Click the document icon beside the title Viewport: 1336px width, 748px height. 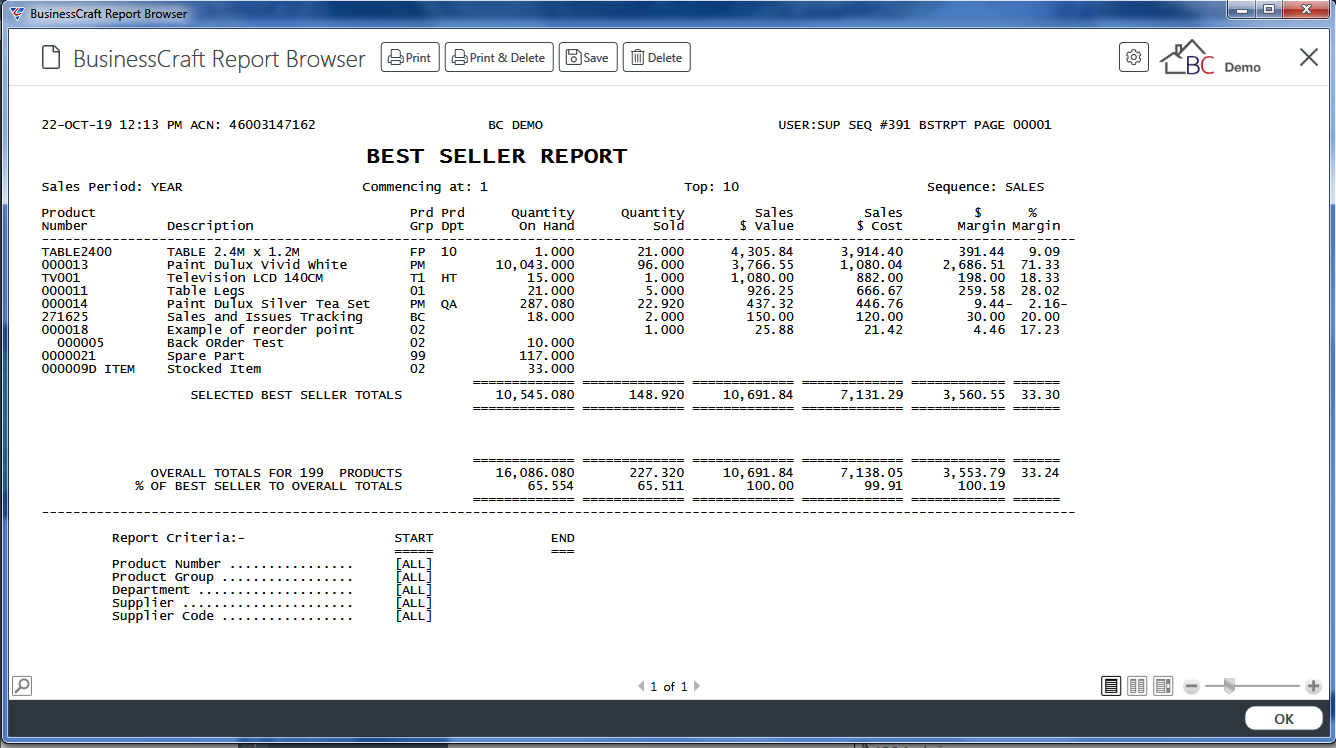pyautogui.click(x=51, y=58)
